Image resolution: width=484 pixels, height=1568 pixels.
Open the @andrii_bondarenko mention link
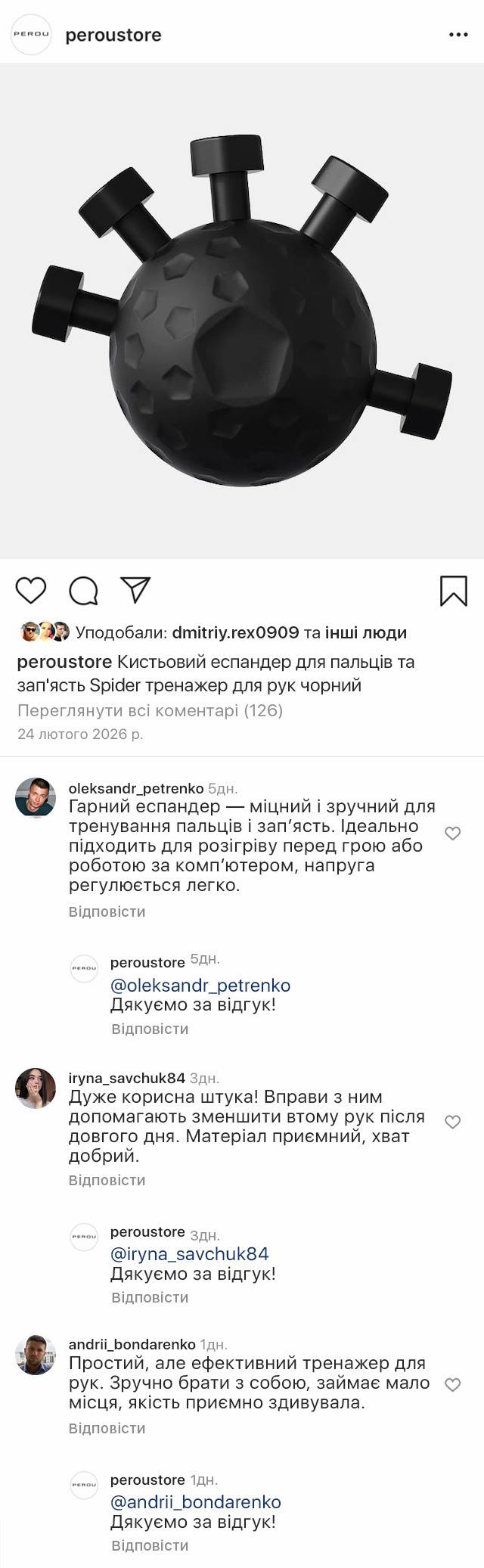(x=196, y=1501)
